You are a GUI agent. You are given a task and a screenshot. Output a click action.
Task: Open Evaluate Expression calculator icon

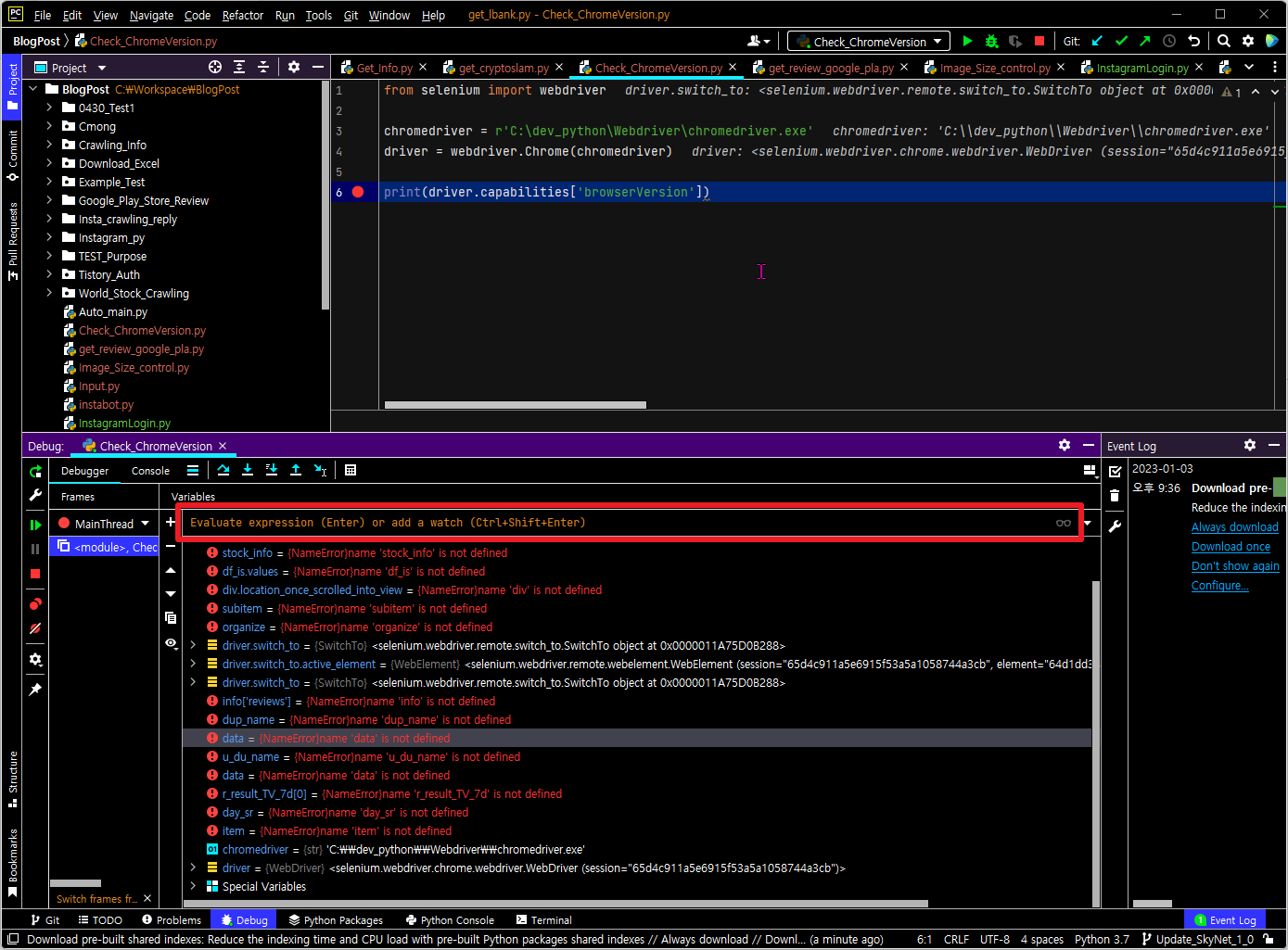coord(351,470)
